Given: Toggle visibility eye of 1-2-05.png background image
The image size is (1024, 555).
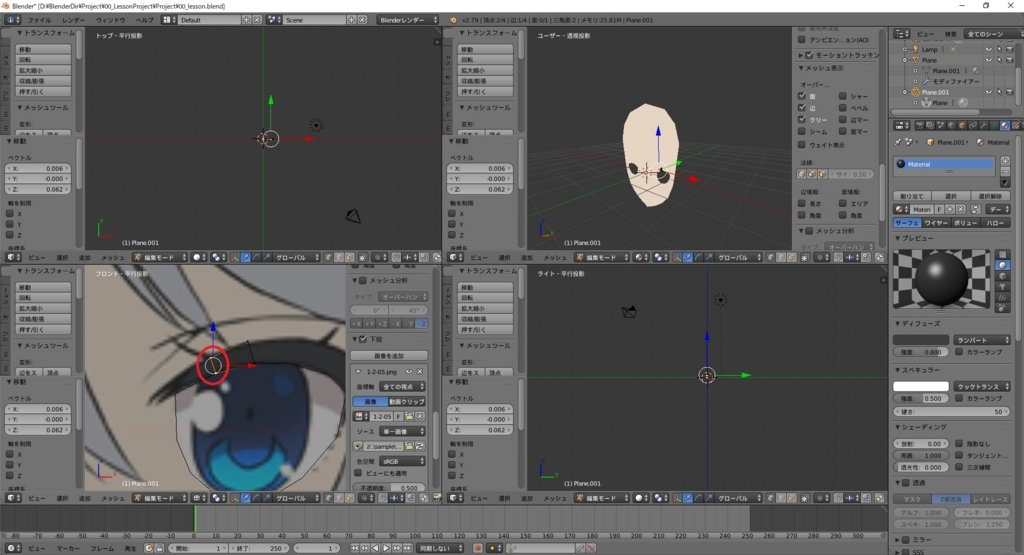Looking at the screenshot, I should point(409,372).
